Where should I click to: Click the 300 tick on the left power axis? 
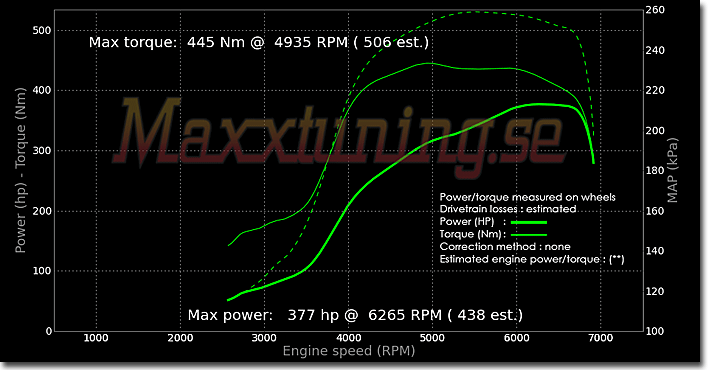point(42,150)
